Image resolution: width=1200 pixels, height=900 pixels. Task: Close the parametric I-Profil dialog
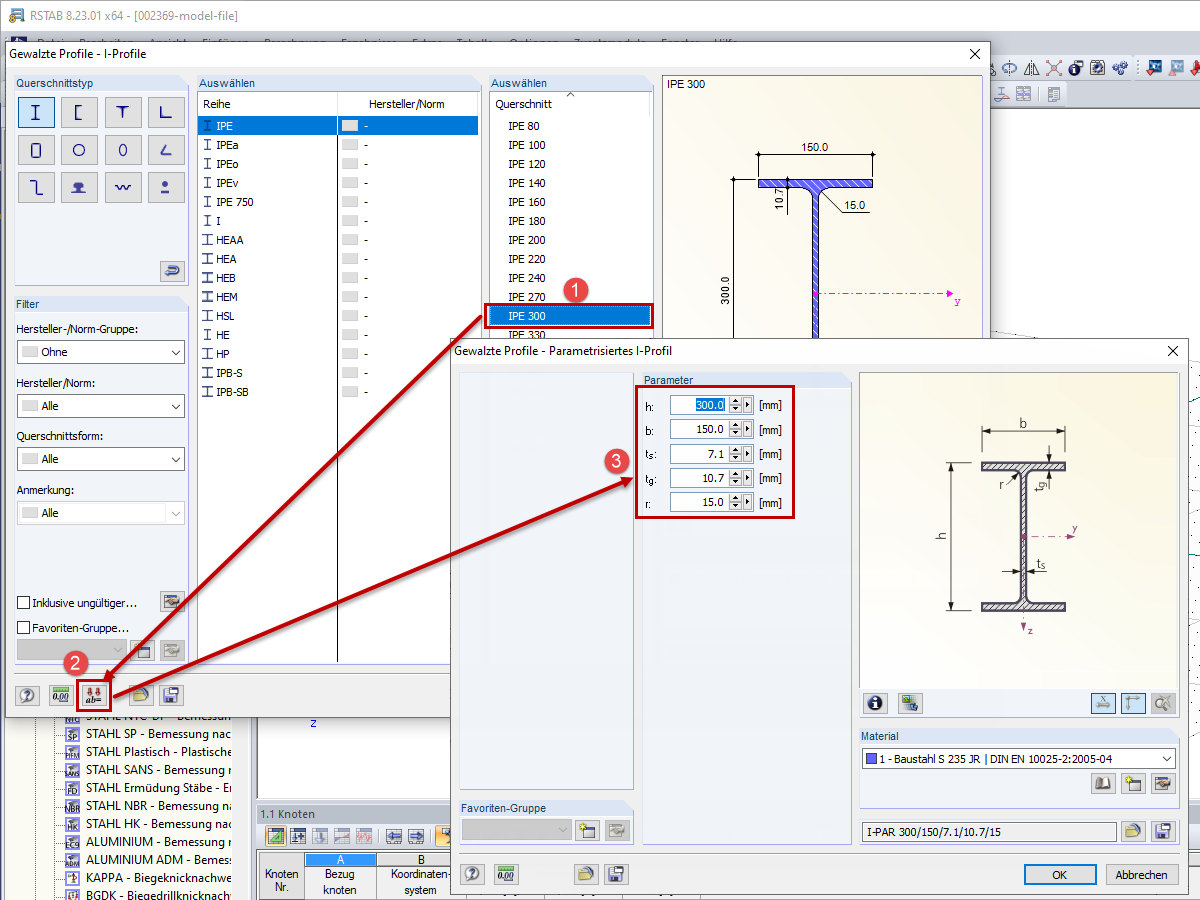(1173, 351)
